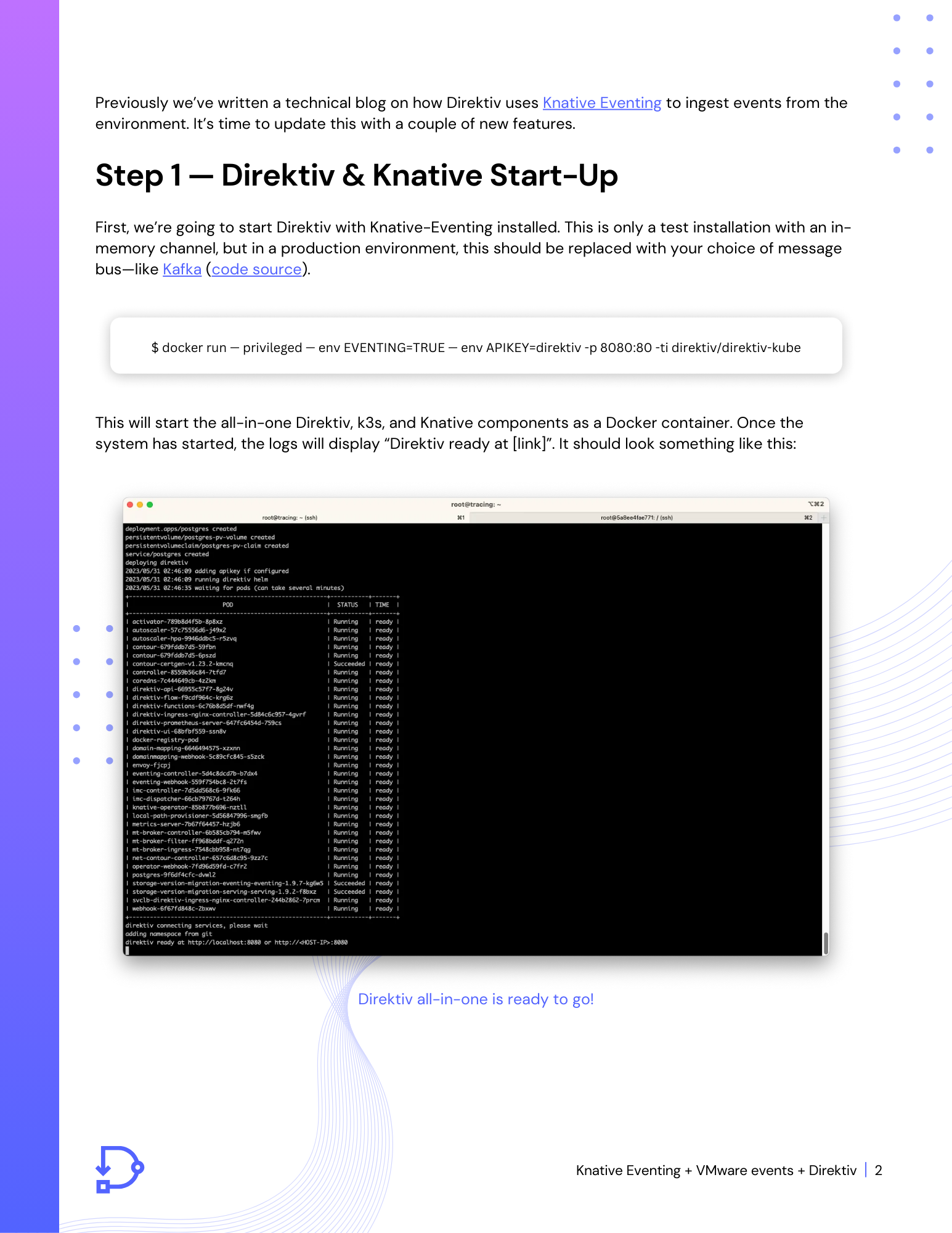Viewport: 952px width, 1233px height.
Task: Click pod row 'local-path-provisioner-5d56847996-smgfb'
Action: (262, 816)
